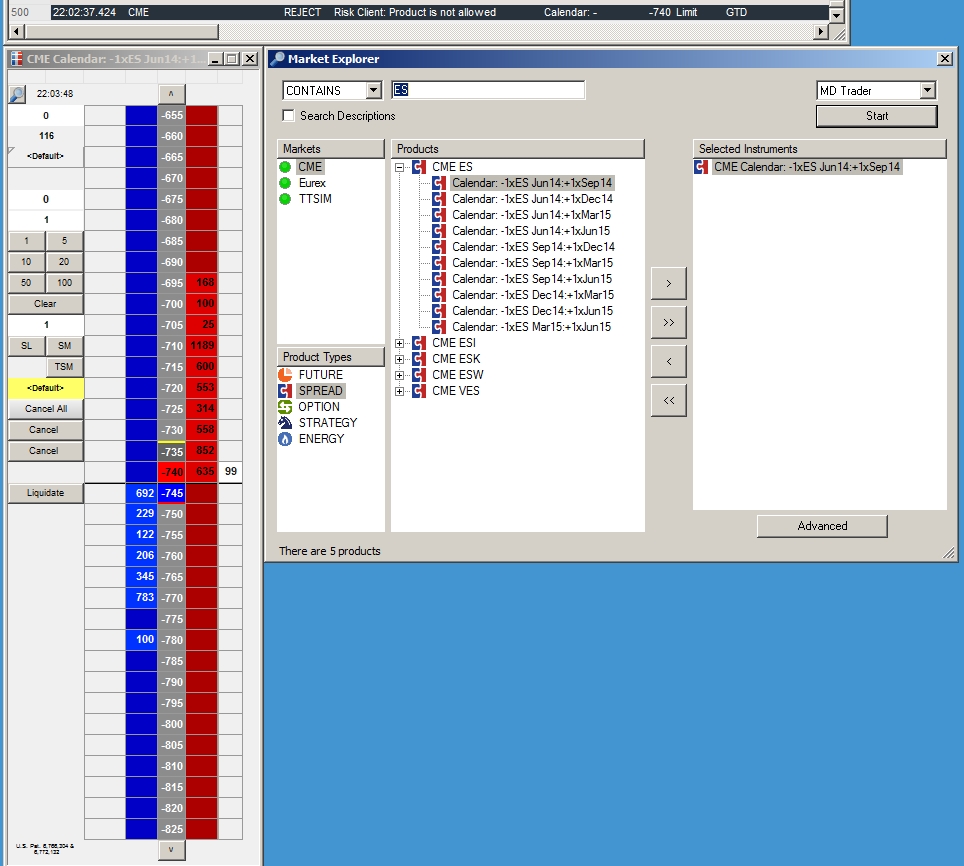This screenshot has height=866, width=964.
Task: Select the ENERGY product type
Action: click(321, 439)
